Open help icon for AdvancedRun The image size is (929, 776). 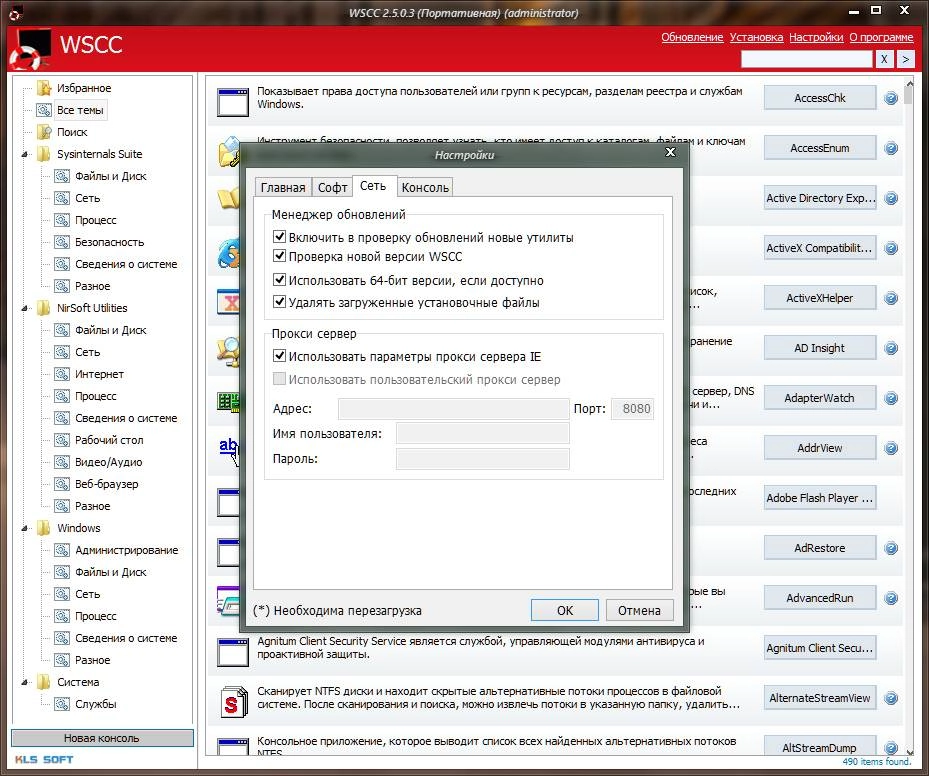pyautogui.click(x=890, y=598)
